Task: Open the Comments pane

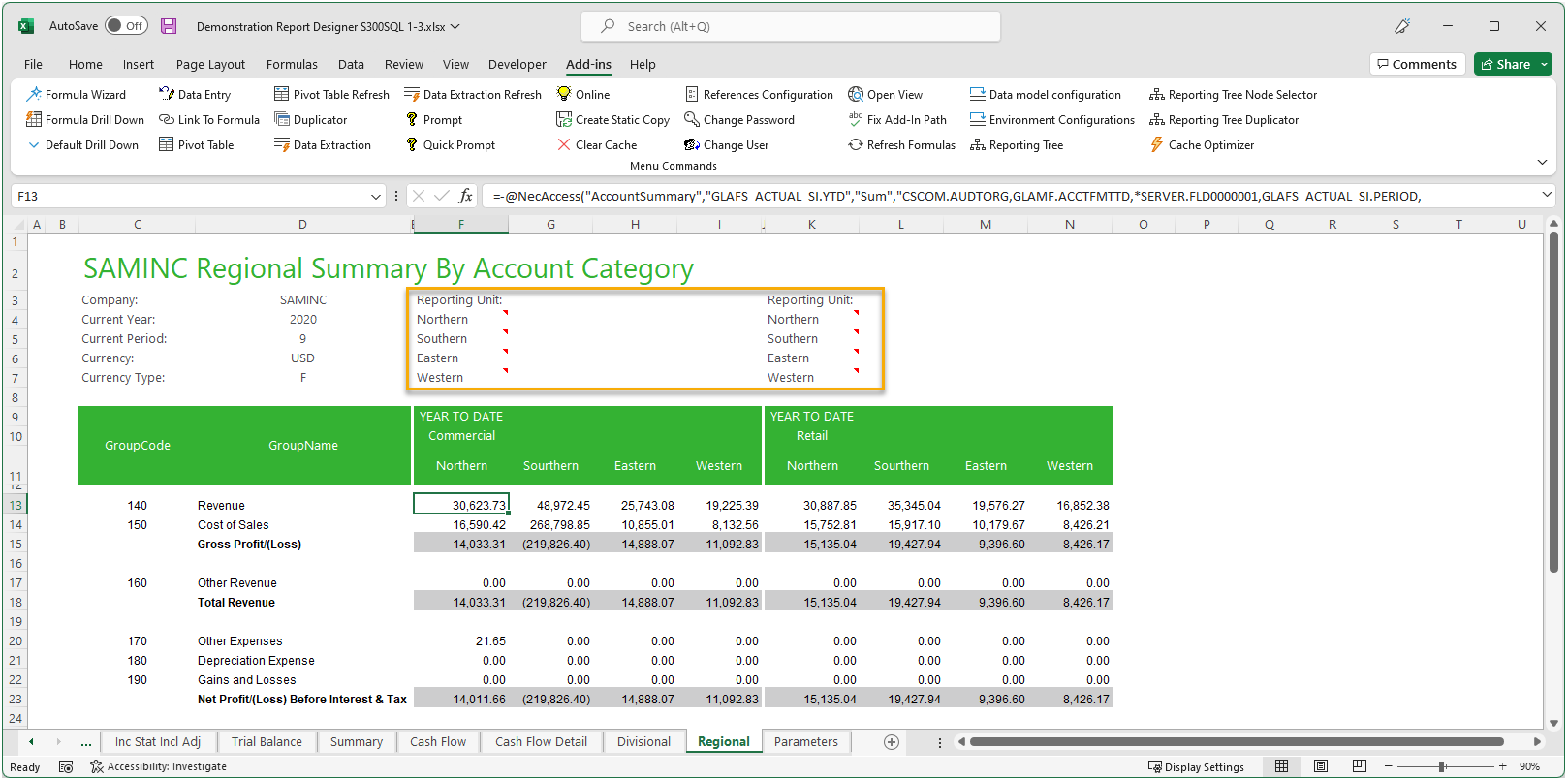Action: pos(1415,65)
